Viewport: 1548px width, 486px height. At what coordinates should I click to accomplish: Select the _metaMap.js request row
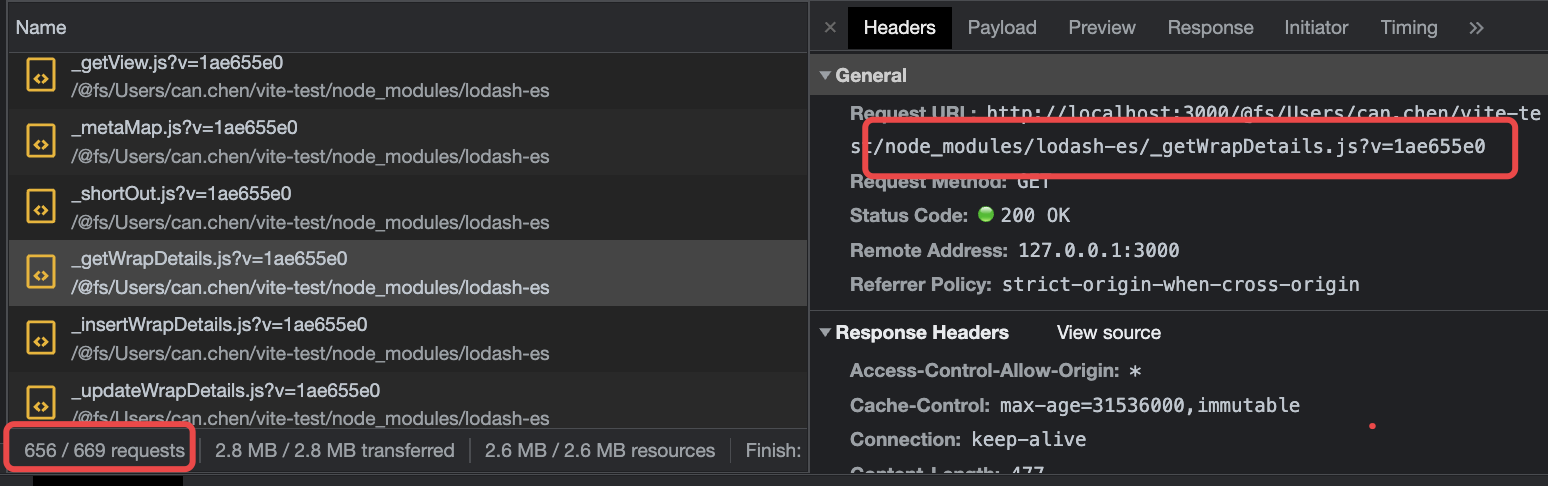coord(407,142)
